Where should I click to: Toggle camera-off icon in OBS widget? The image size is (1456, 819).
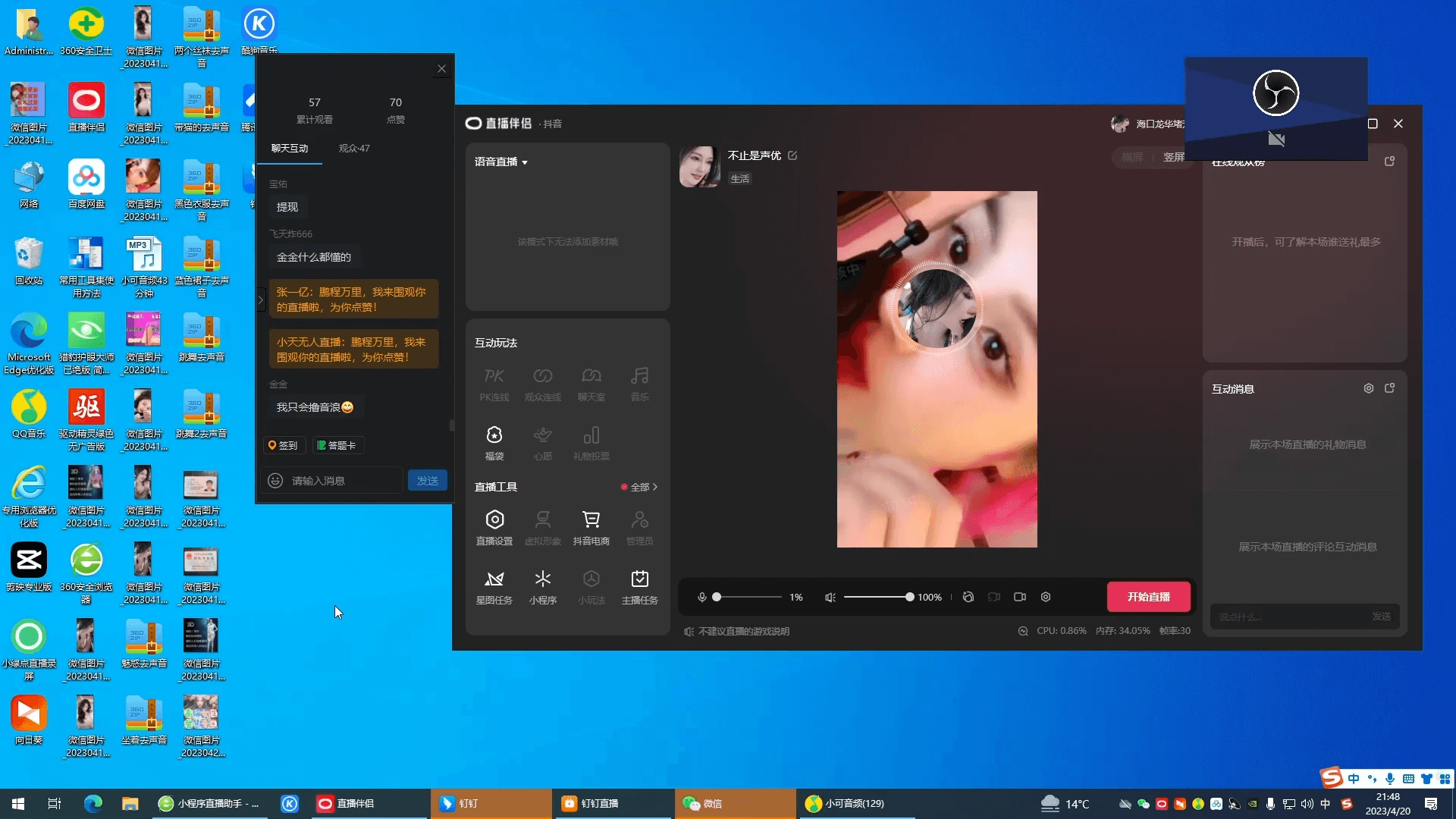[1276, 139]
